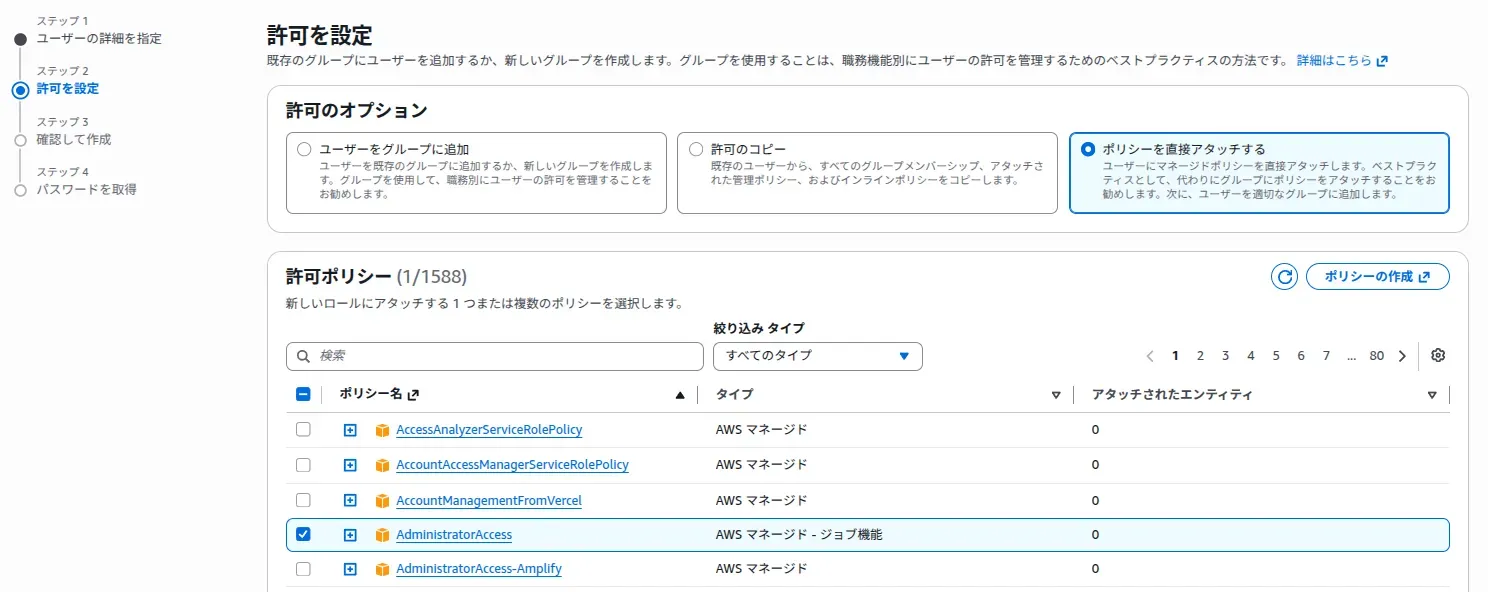Open すべてのタイプ filter dropdown

(817, 356)
